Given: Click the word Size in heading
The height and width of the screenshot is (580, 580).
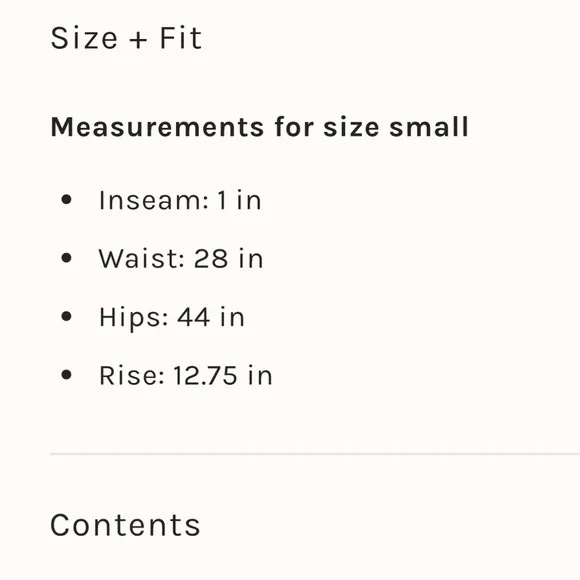Looking at the screenshot, I should click(84, 38).
